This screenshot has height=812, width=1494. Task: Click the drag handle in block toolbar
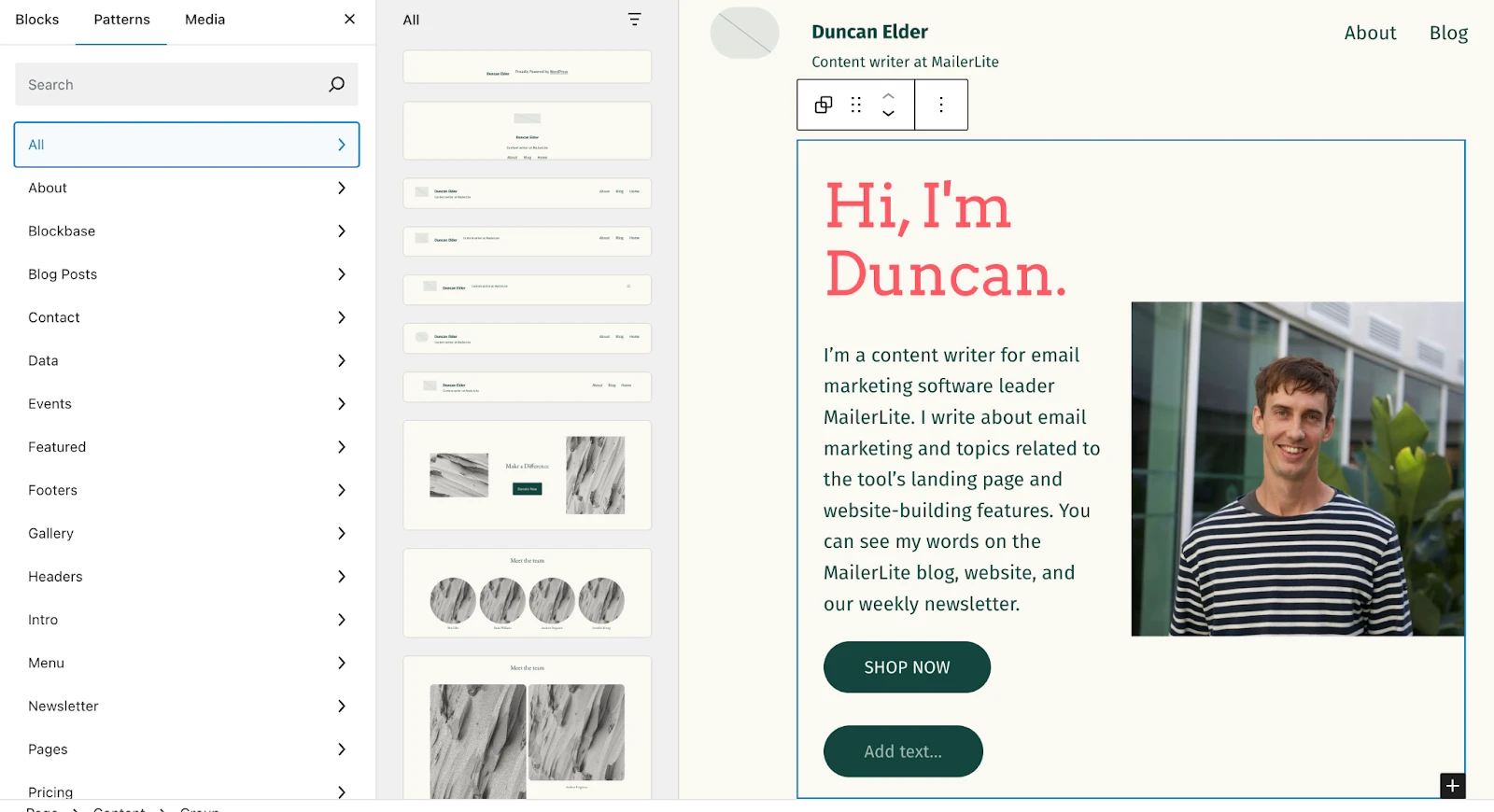855,105
